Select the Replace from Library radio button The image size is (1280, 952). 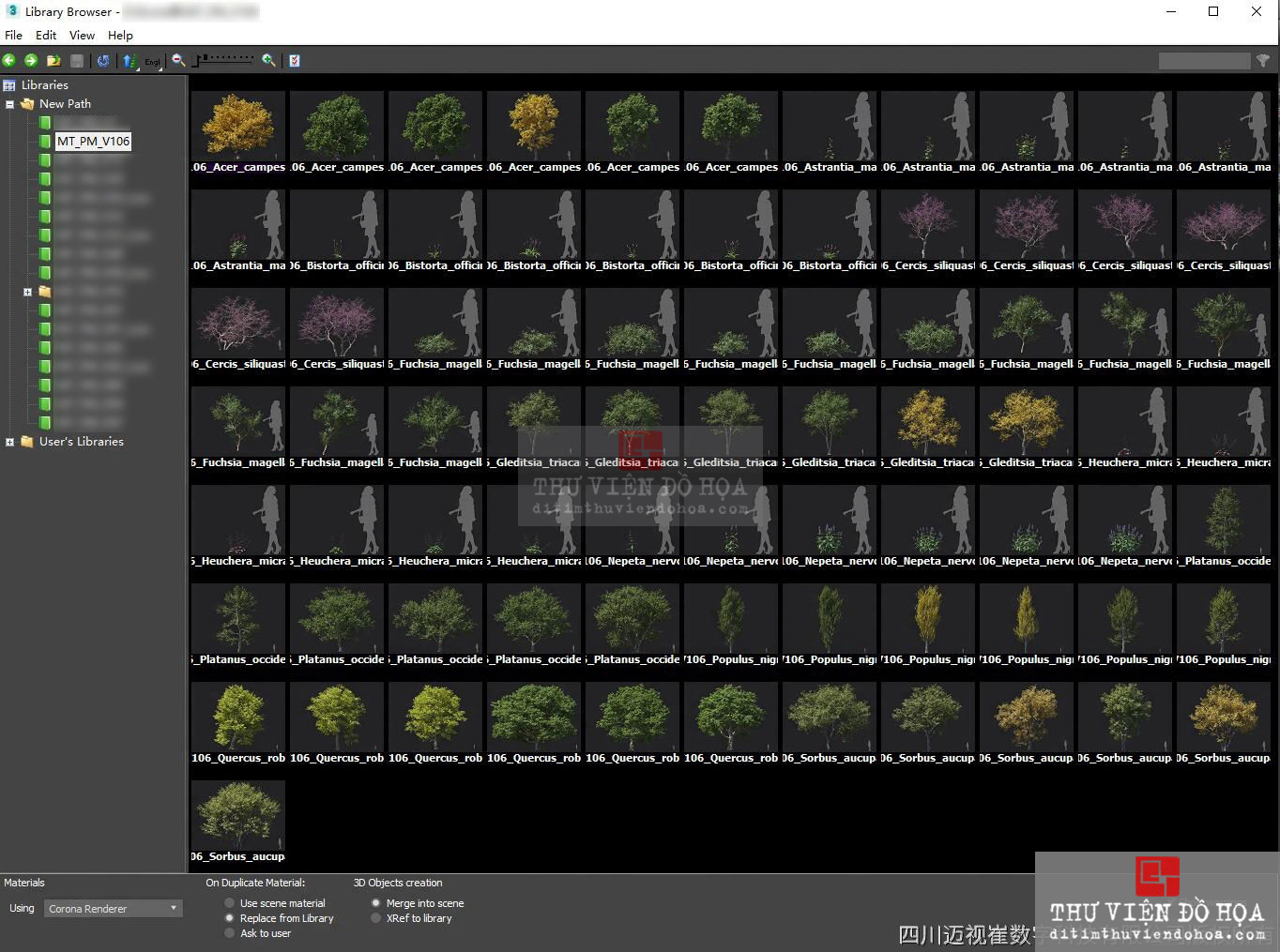[229, 918]
